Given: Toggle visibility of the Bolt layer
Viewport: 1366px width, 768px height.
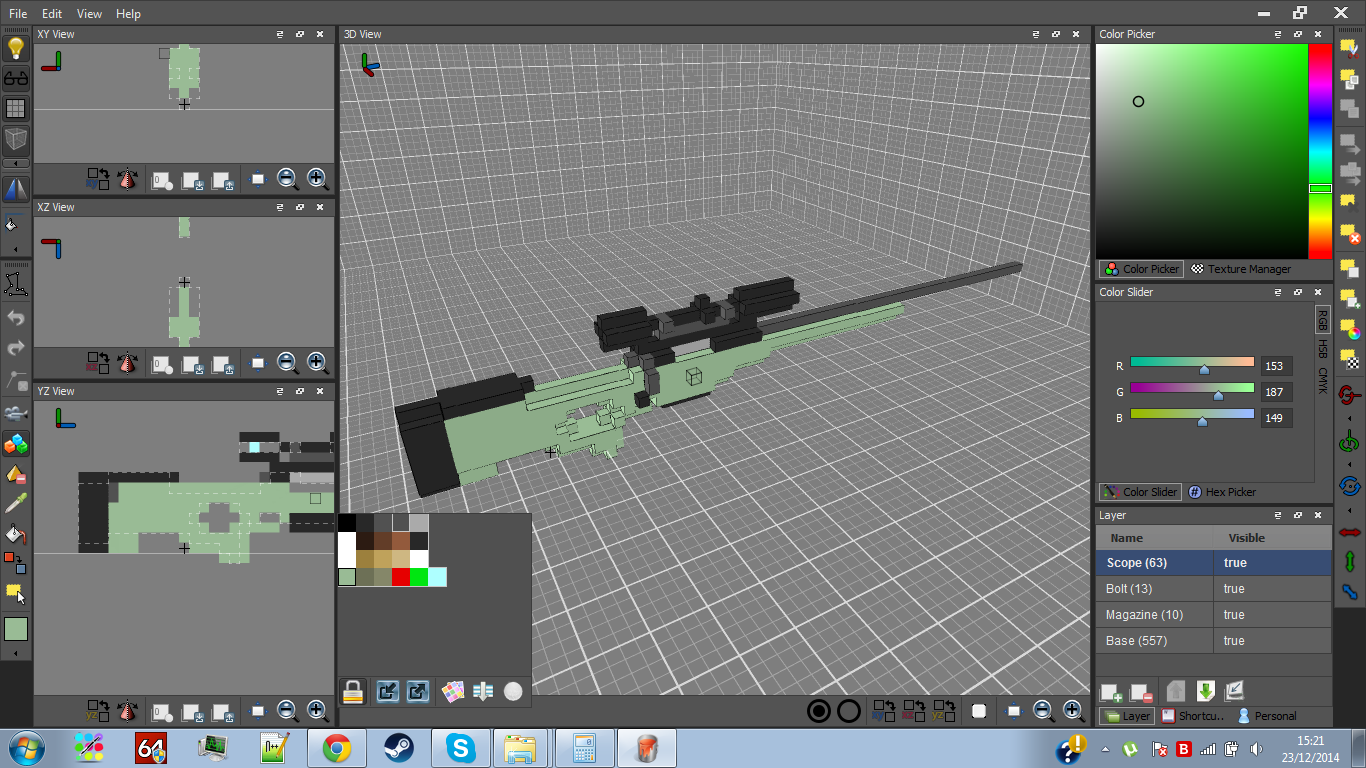Looking at the screenshot, I should tap(1234, 589).
